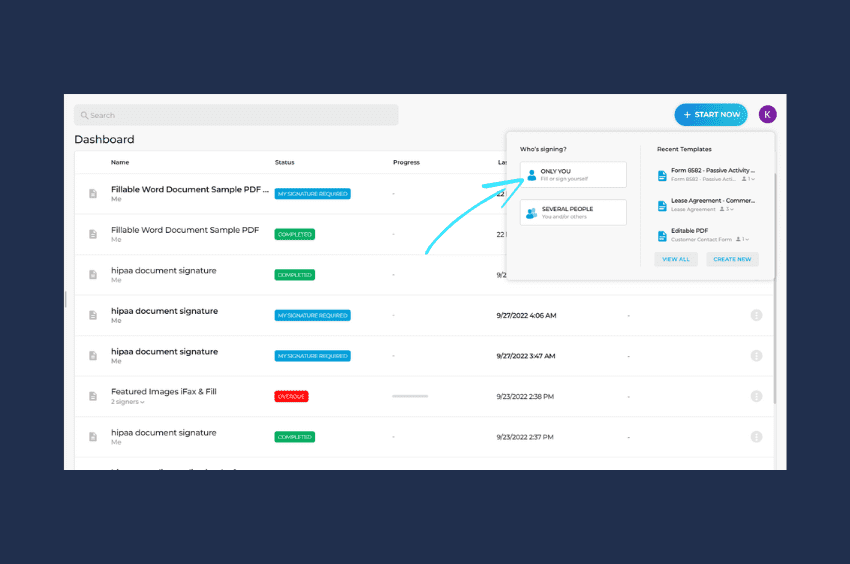Expand signer count for Lease Agreement template

(727, 209)
